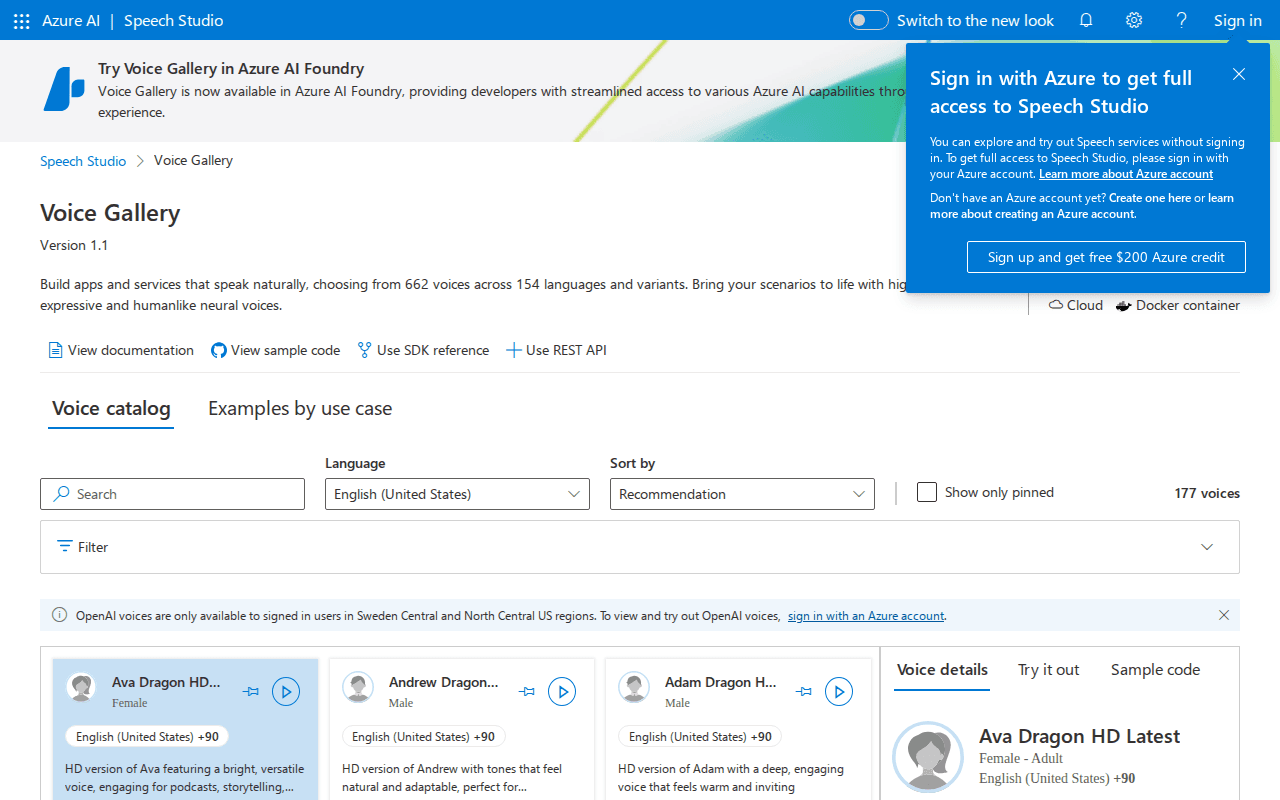
Task: Click the Ava Dragon card avatar
Action: [x=81, y=687]
